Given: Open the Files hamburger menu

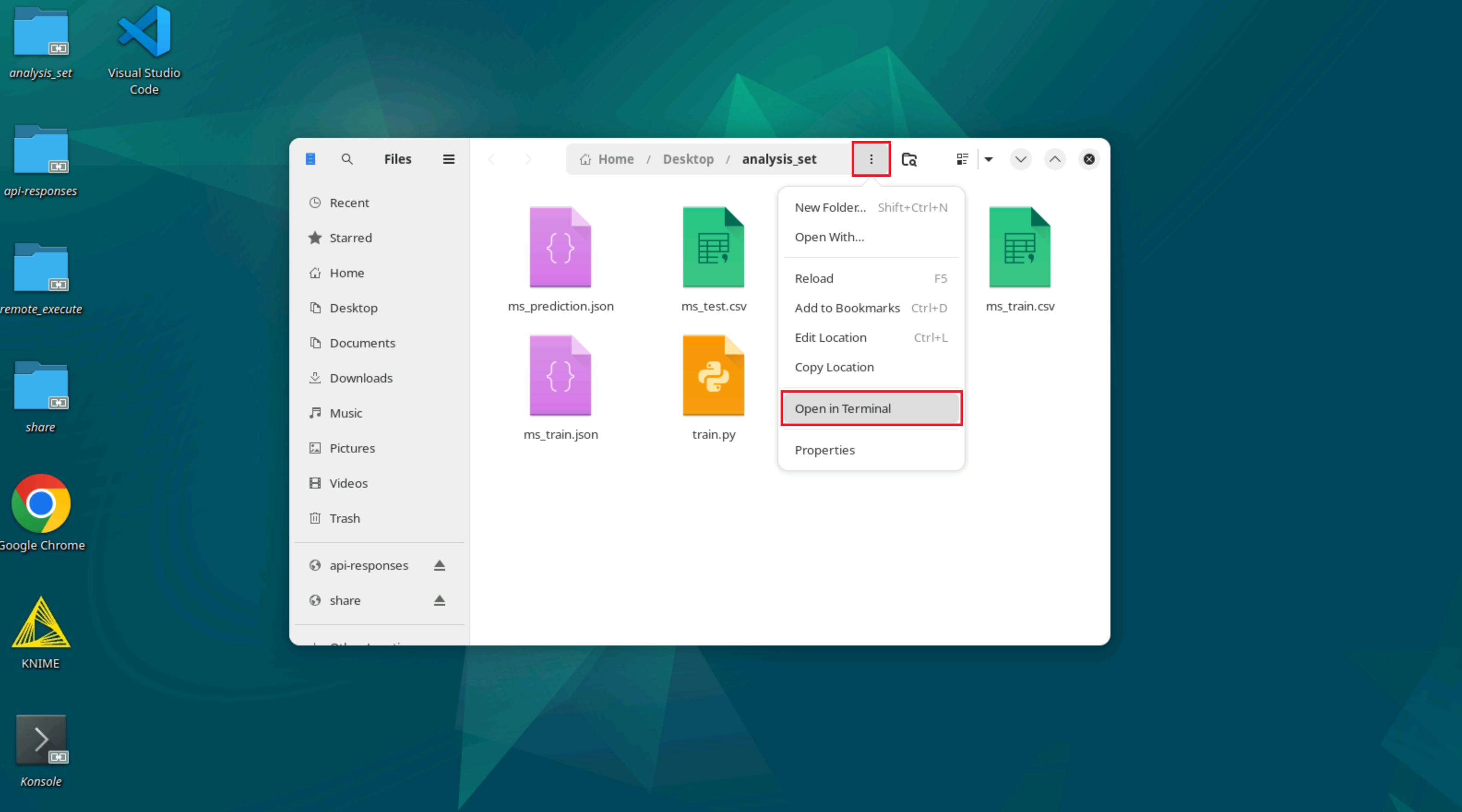Looking at the screenshot, I should point(448,159).
